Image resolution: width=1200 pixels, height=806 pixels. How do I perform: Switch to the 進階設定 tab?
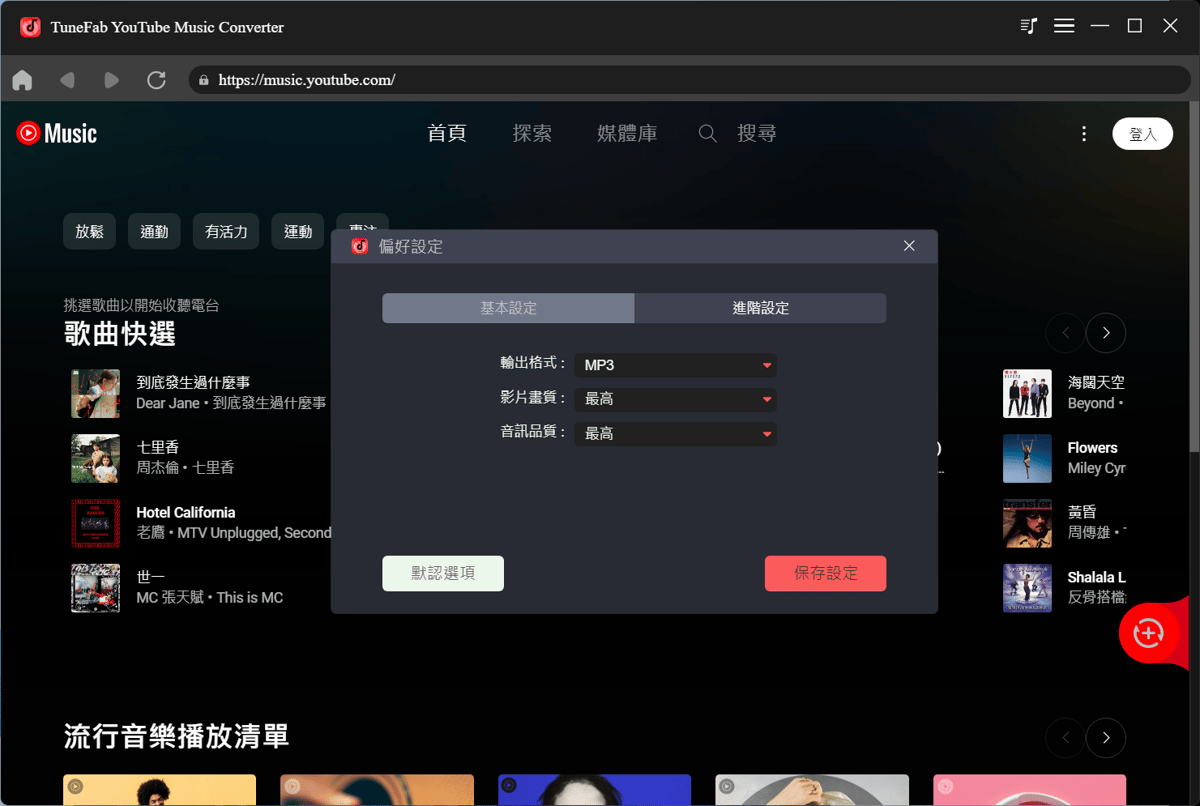tap(760, 308)
